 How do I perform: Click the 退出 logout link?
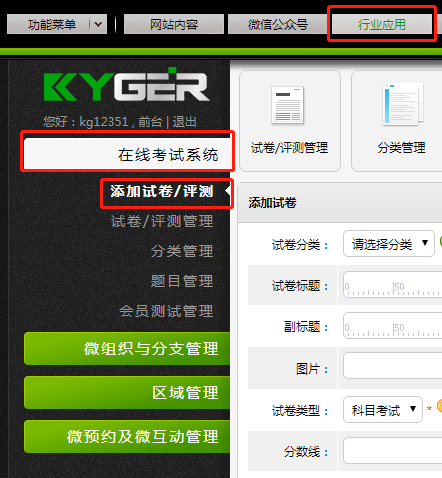pos(184,122)
